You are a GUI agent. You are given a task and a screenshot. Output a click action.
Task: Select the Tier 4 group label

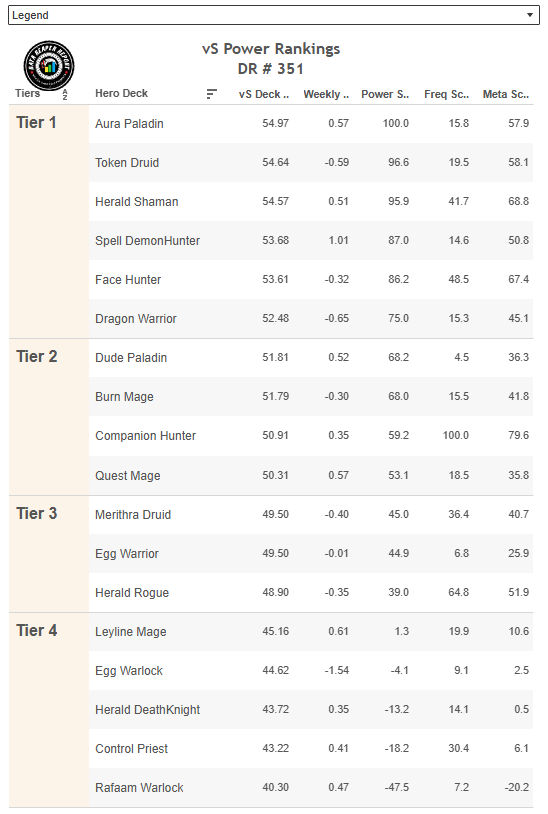pos(36,630)
